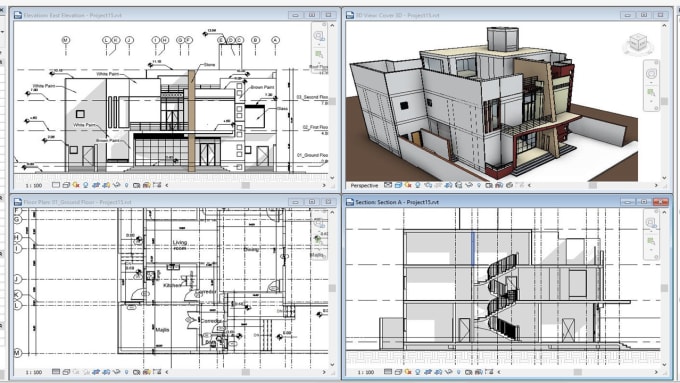
Task: Click the vertical scrollbar thumb in Section A
Action: point(664,288)
